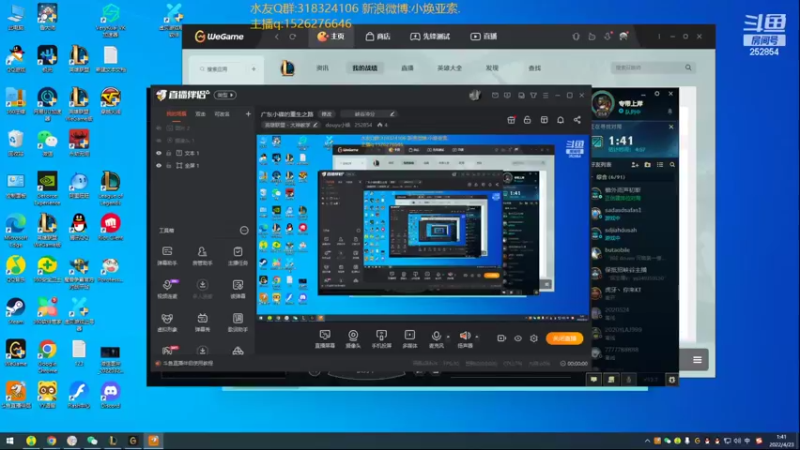Click the stream preview canvas
This screenshot has width=800, height=450.
[423, 228]
